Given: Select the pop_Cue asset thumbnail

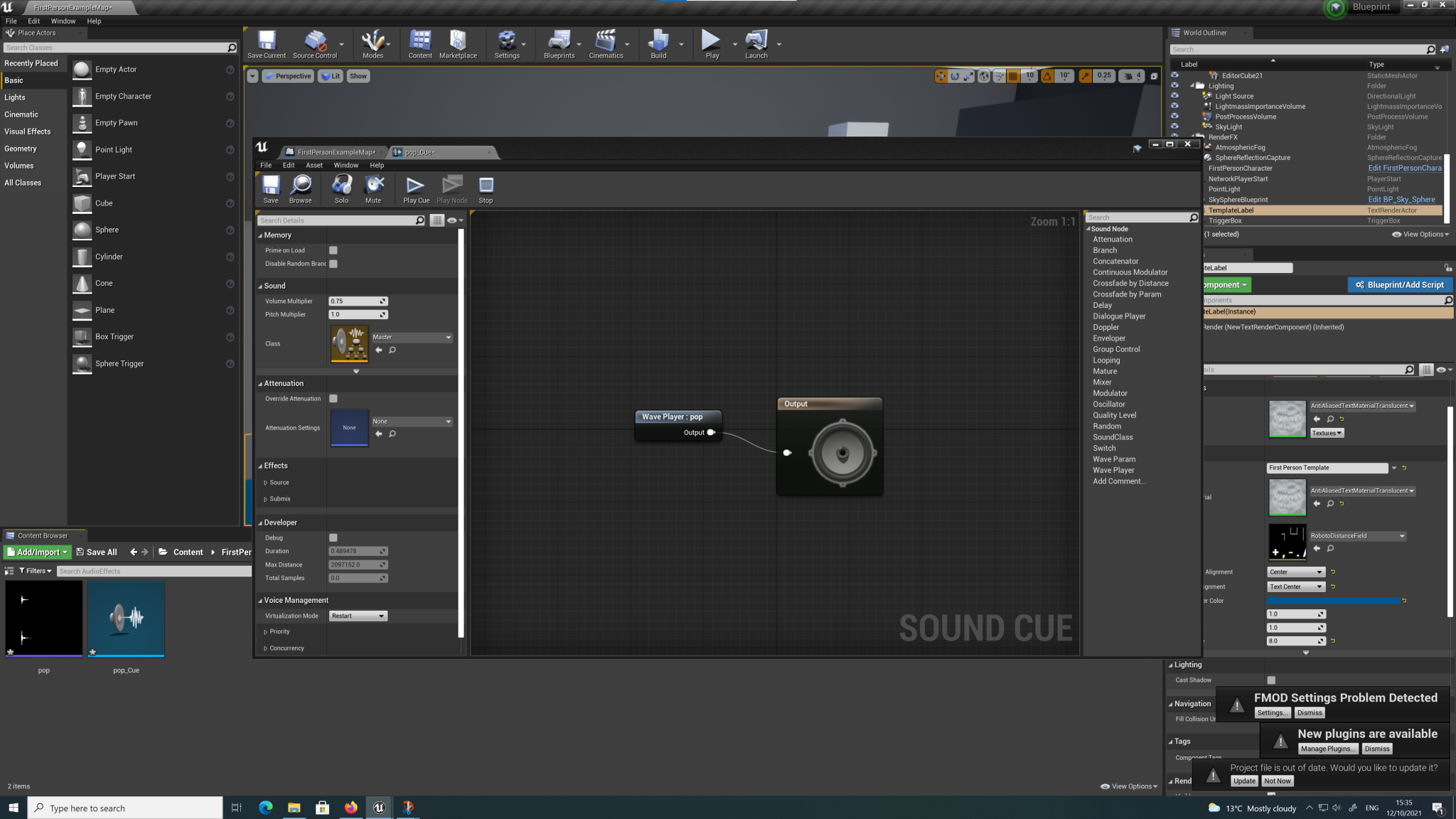Looking at the screenshot, I should coord(127,619).
